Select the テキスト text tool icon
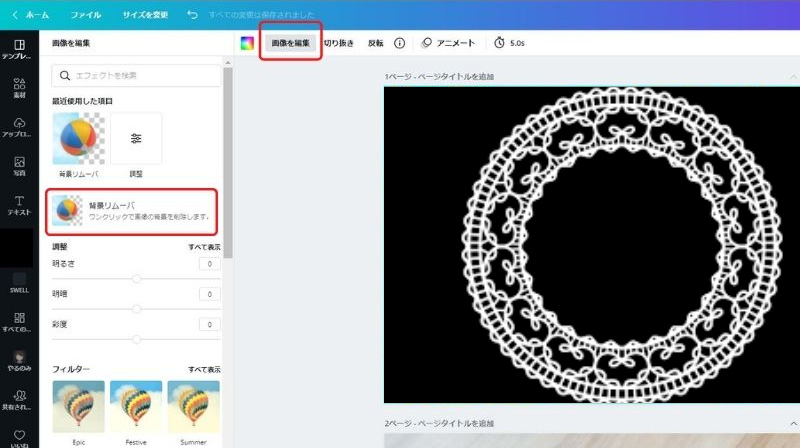Viewport: 800px width, 448px height. pyautogui.click(x=19, y=205)
